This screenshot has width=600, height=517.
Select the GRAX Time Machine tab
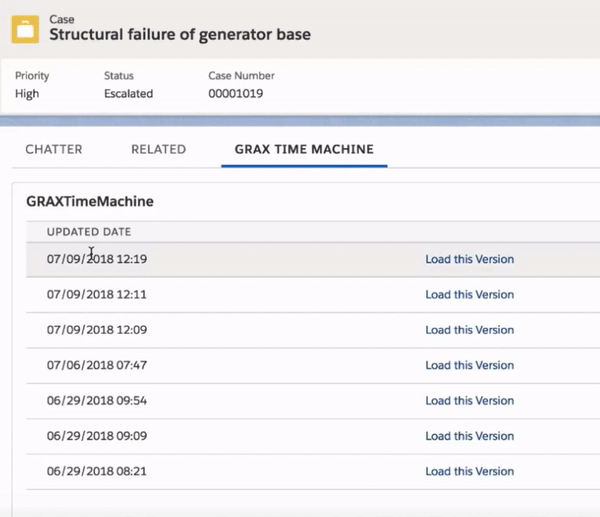tap(304, 149)
